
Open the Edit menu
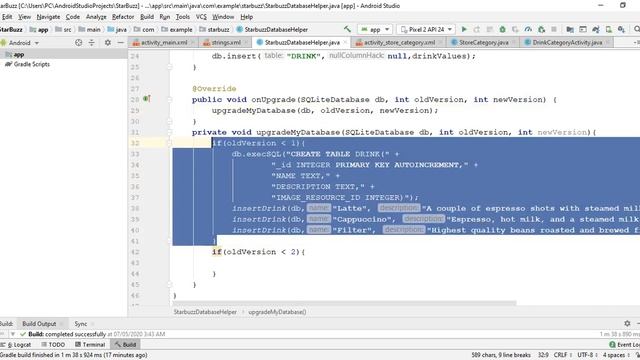click(x=7, y=17)
